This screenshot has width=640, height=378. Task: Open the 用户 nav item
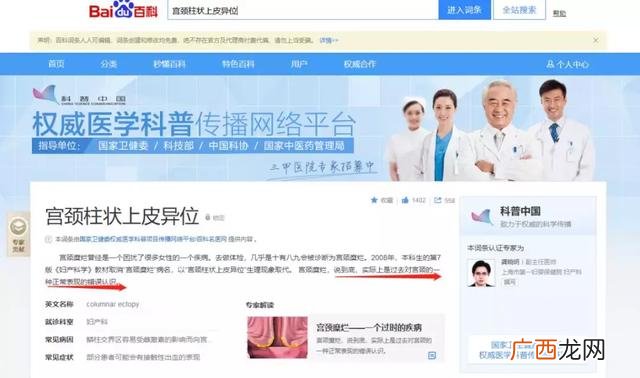(299, 64)
